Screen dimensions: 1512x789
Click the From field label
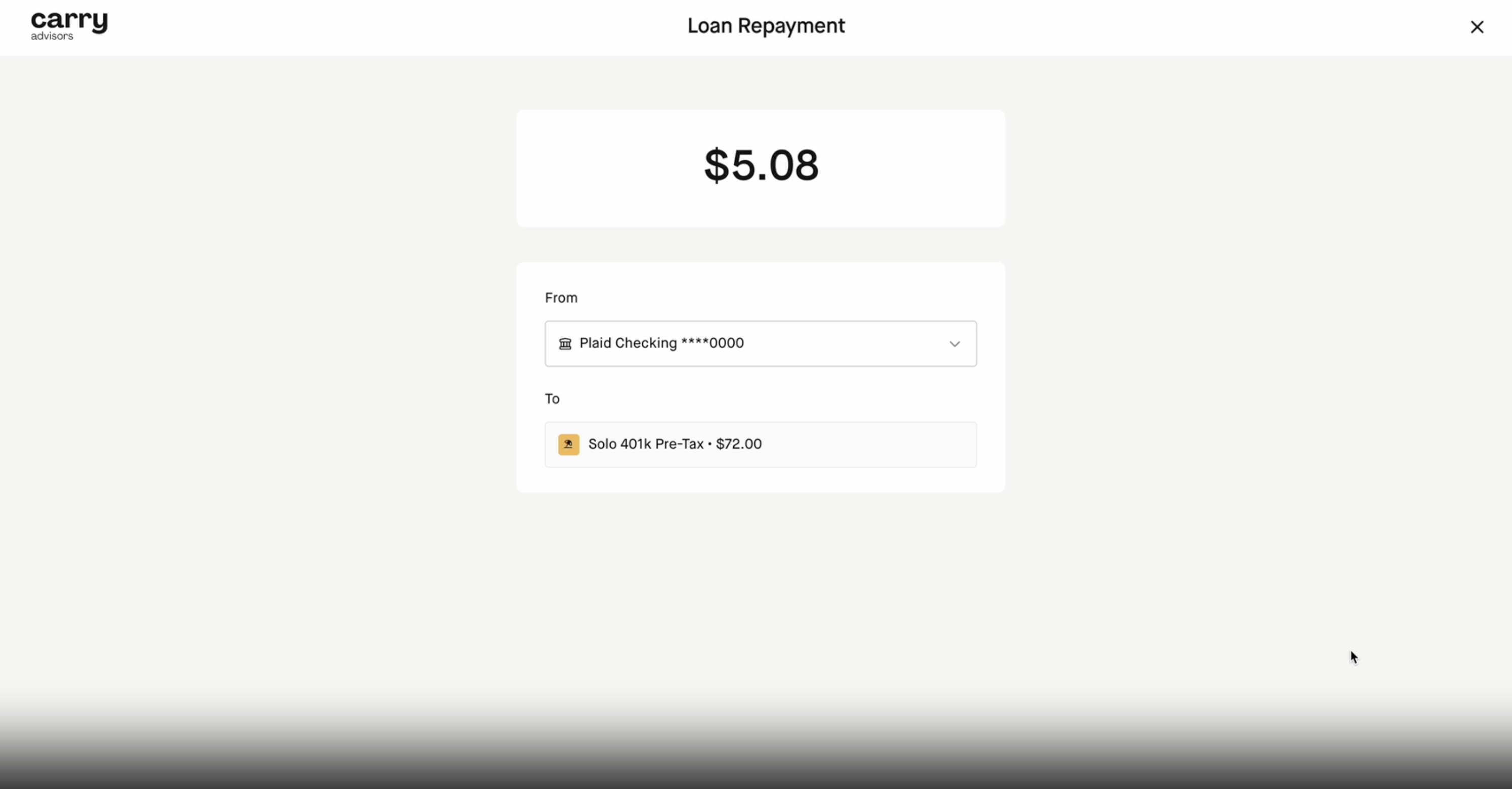click(x=561, y=297)
